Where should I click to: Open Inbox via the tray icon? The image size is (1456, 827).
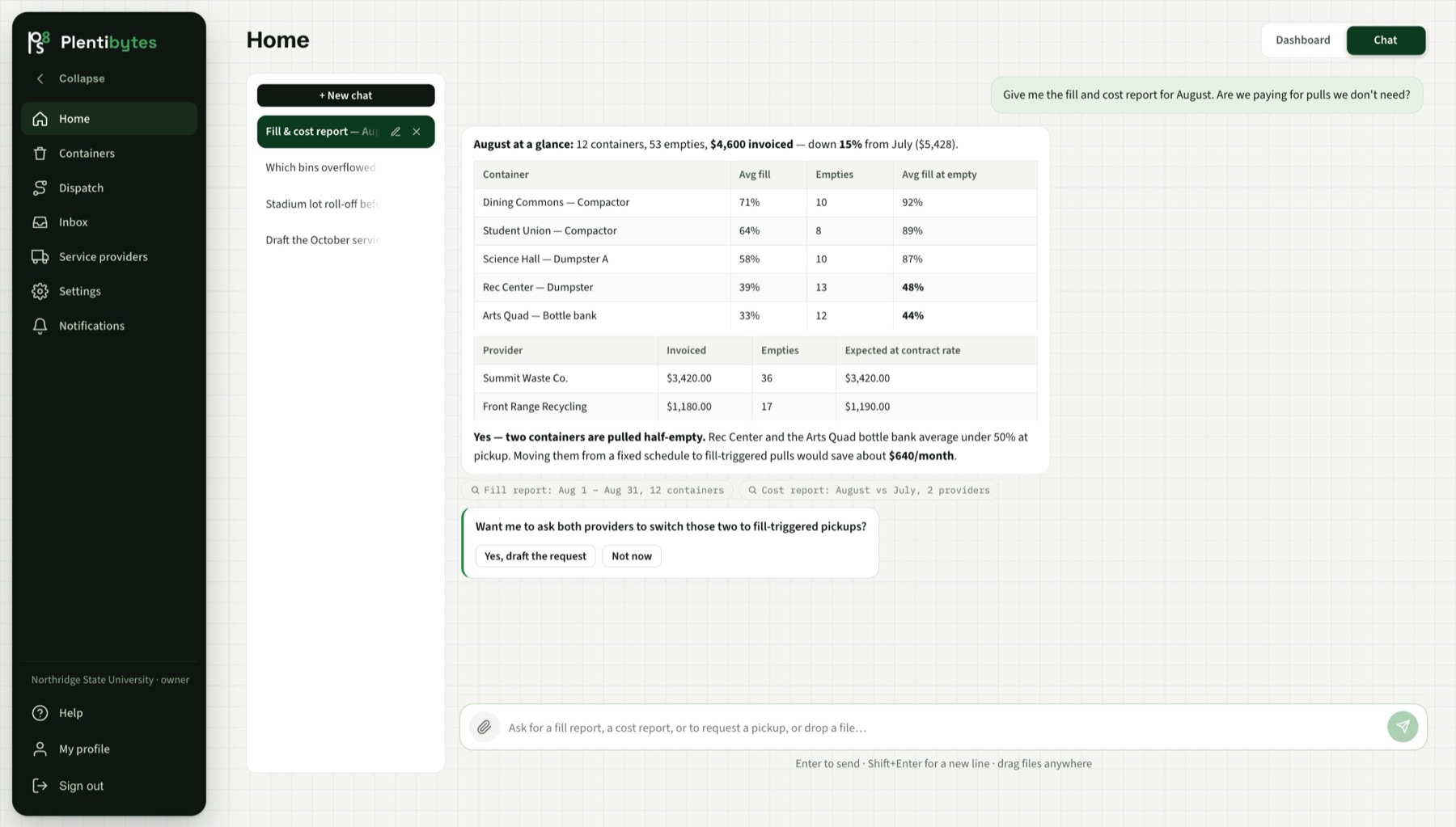pyautogui.click(x=40, y=222)
